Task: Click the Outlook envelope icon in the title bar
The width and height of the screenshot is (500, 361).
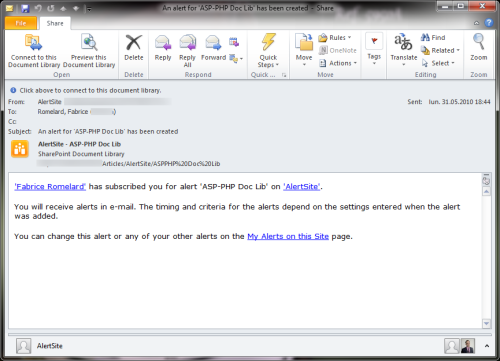Action: 9,8
